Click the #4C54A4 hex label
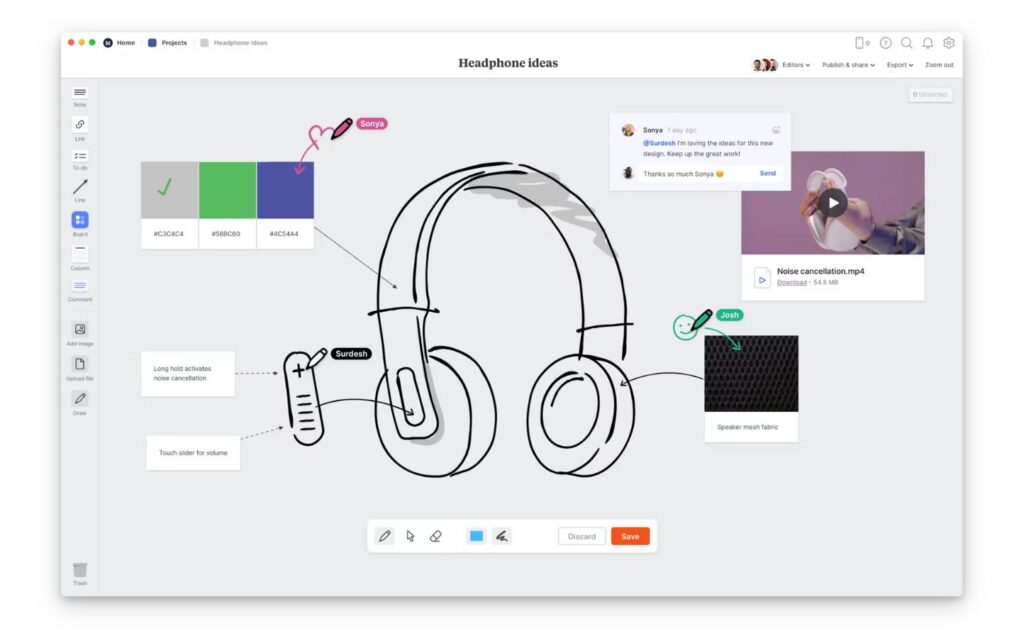The image size is (1024, 638). [x=284, y=234]
